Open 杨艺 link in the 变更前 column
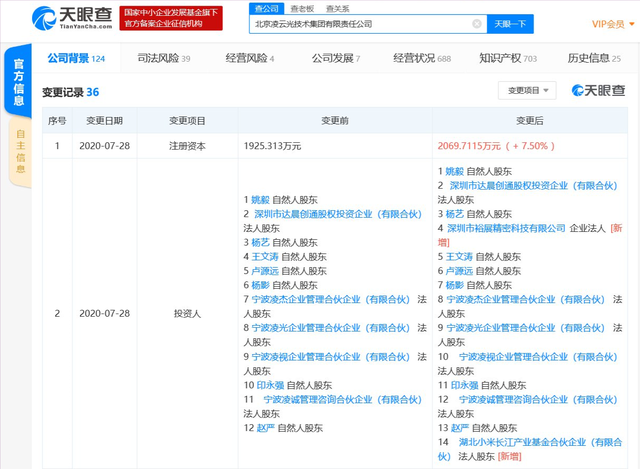 [x=260, y=242]
